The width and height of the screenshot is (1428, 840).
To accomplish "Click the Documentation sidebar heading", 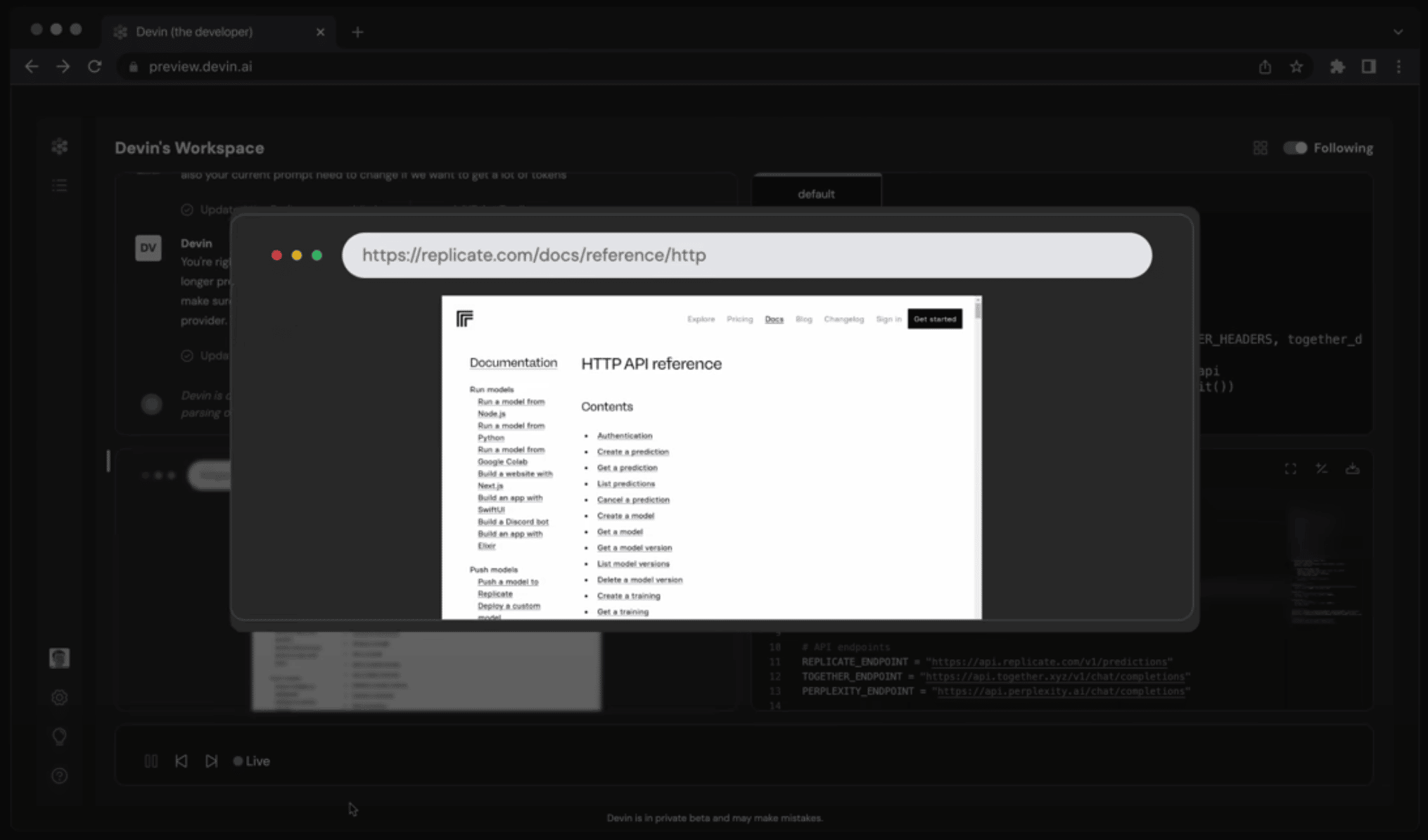I will (513, 363).
